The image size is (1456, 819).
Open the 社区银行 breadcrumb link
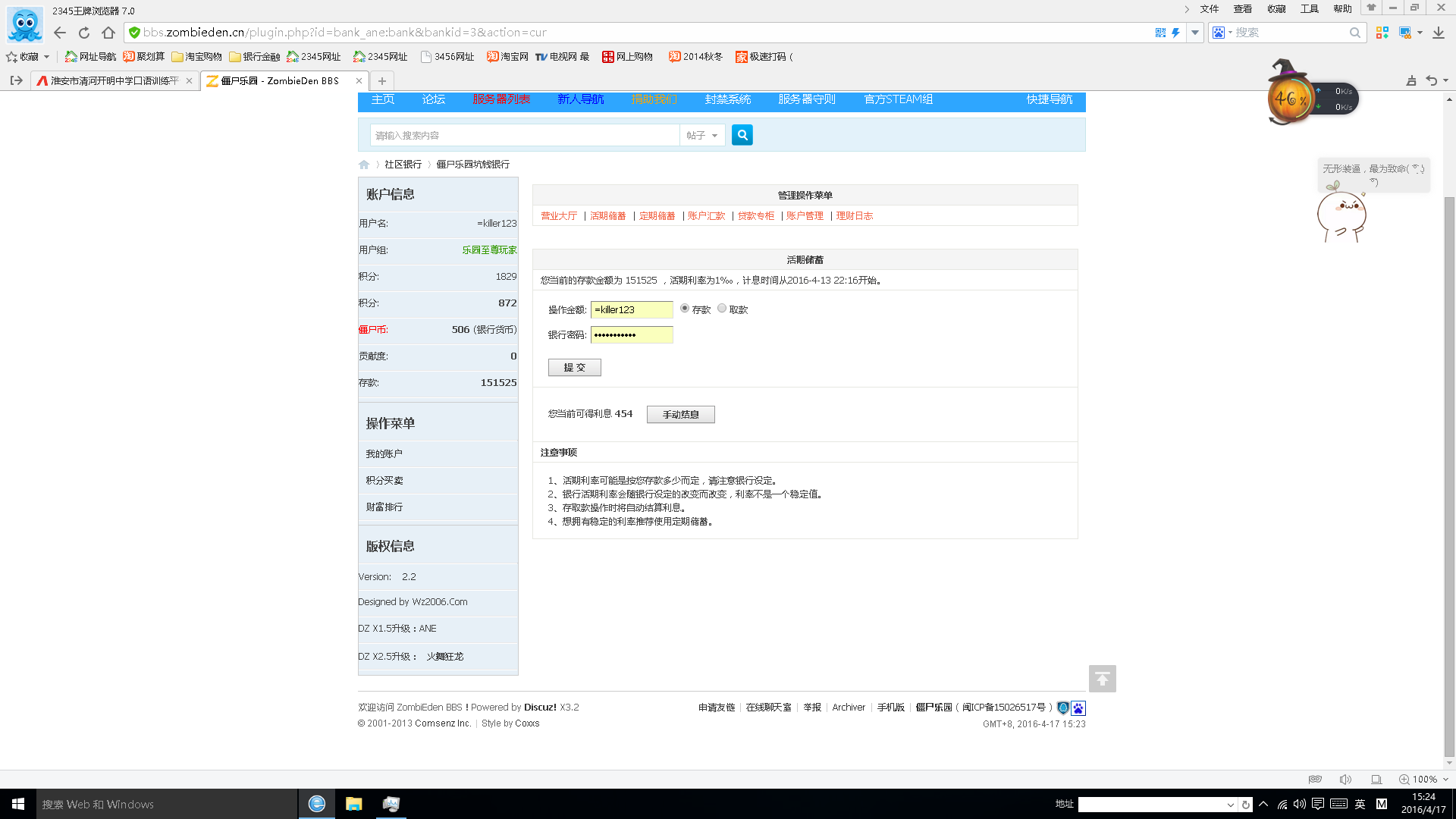pyautogui.click(x=403, y=165)
